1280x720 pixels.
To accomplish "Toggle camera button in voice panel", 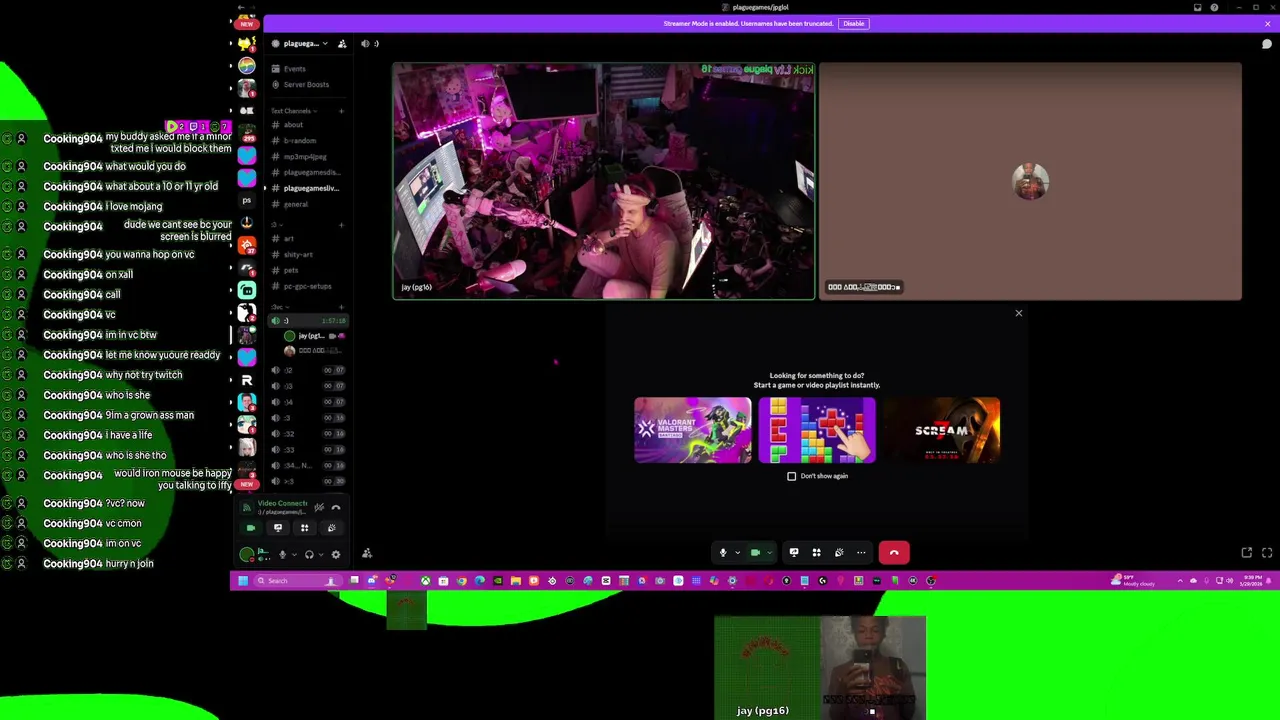I will click(251, 528).
